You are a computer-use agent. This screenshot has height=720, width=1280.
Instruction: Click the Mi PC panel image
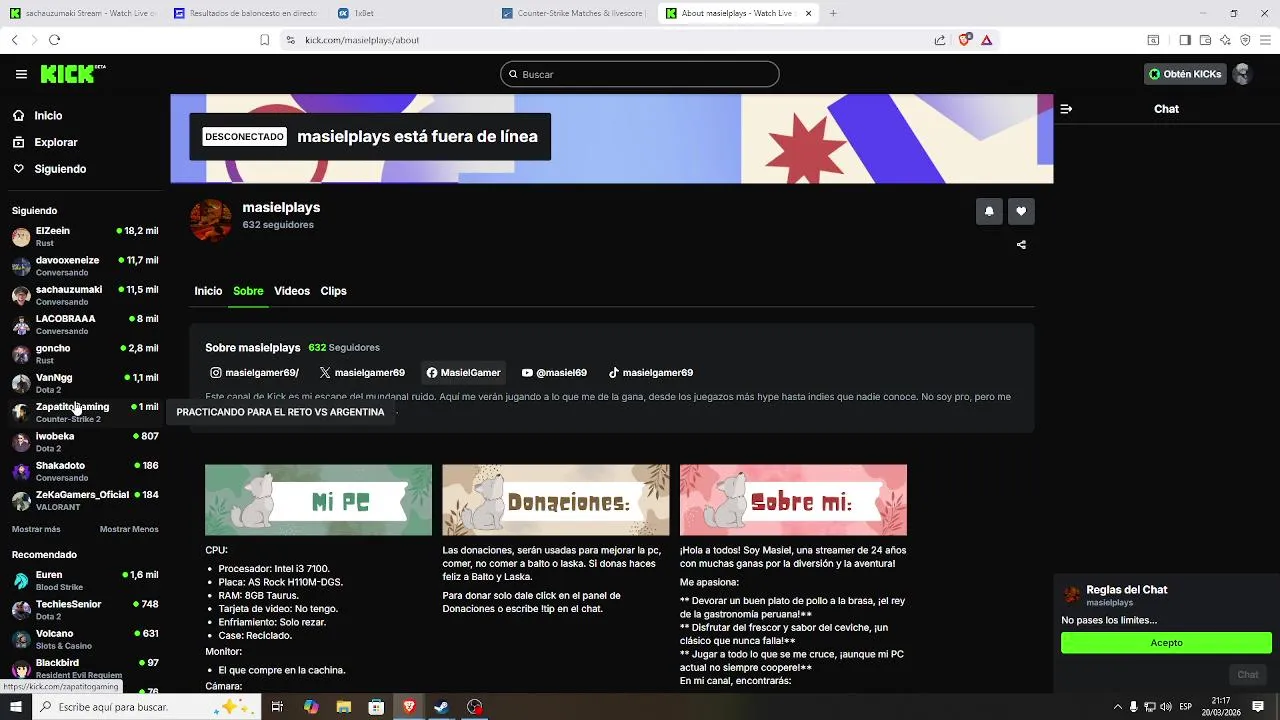318,500
